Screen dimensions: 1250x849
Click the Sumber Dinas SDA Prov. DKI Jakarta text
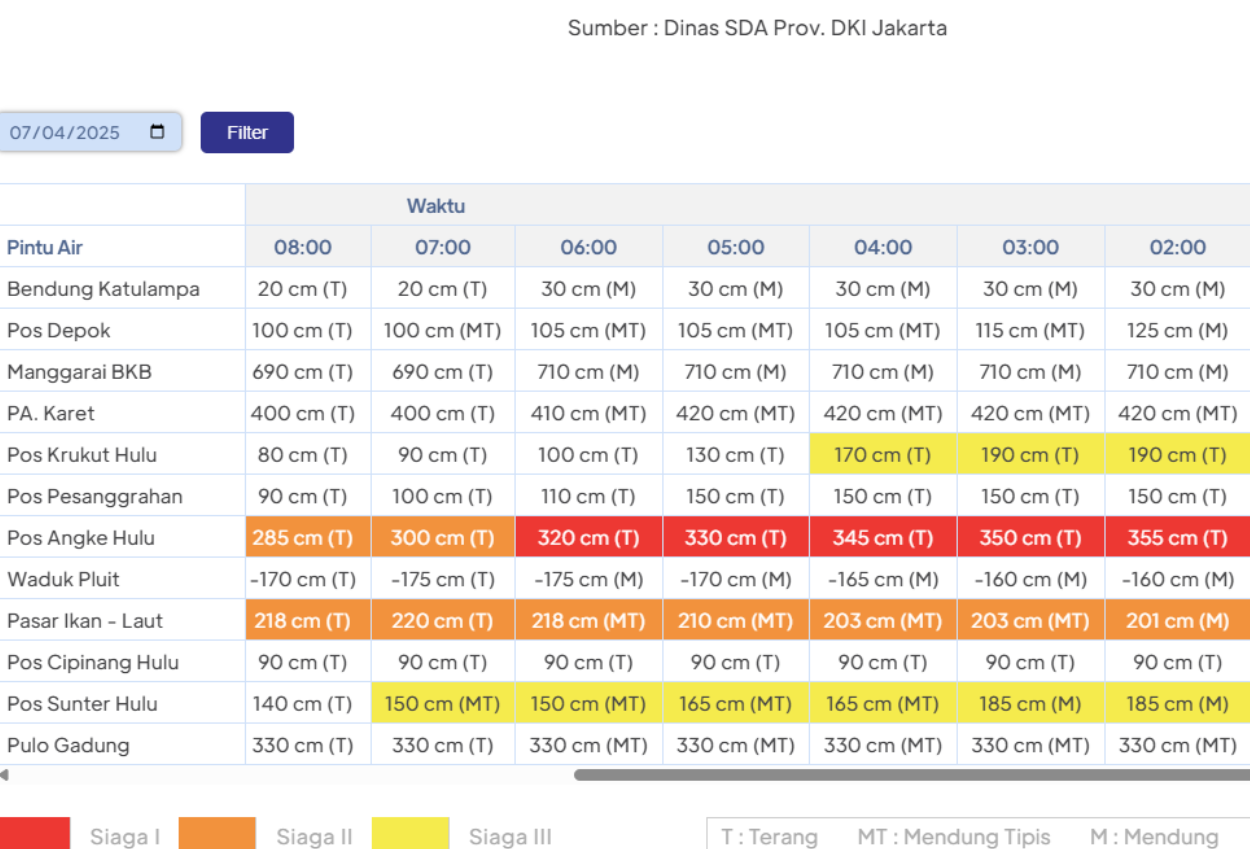pos(757,28)
